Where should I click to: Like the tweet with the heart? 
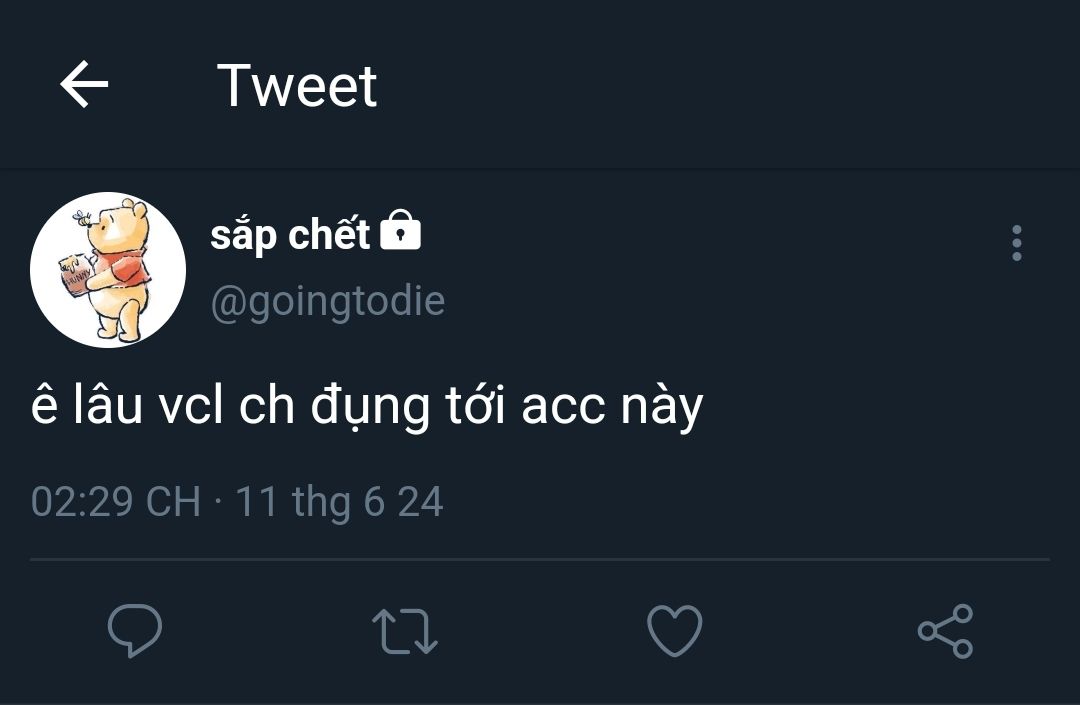(675, 632)
